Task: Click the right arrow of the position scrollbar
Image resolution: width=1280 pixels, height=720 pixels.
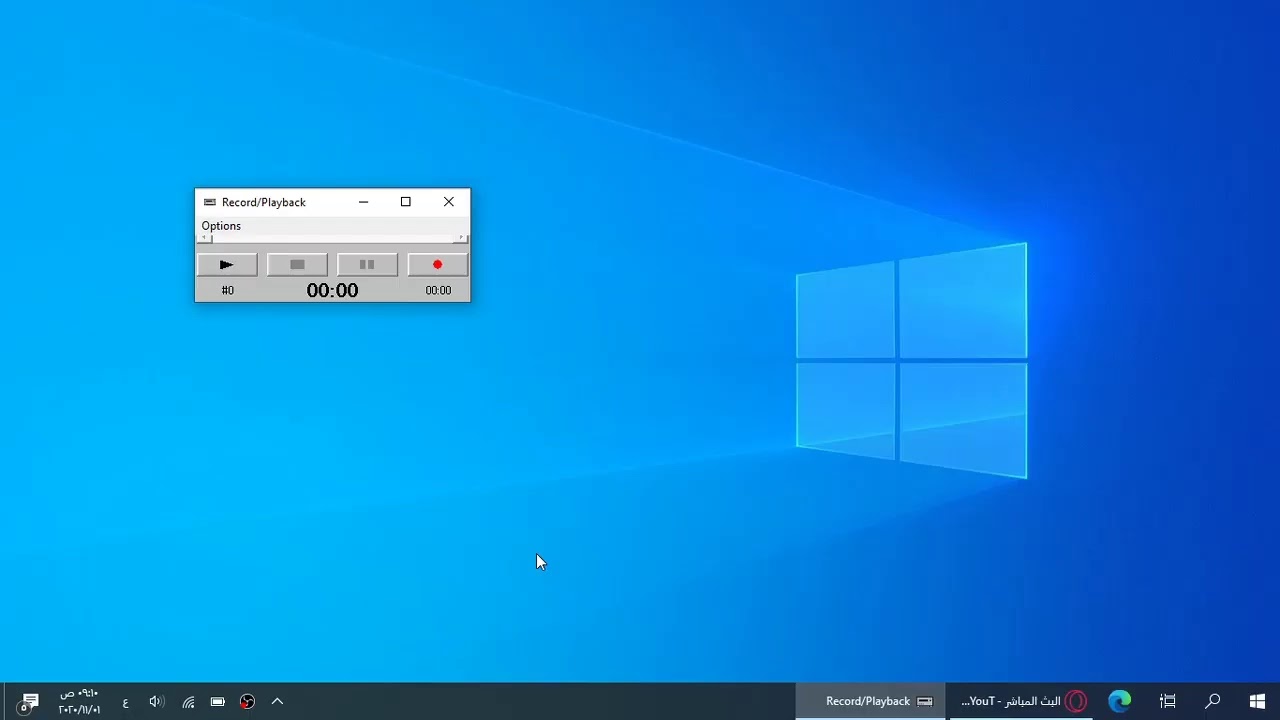Action: pyautogui.click(x=461, y=238)
